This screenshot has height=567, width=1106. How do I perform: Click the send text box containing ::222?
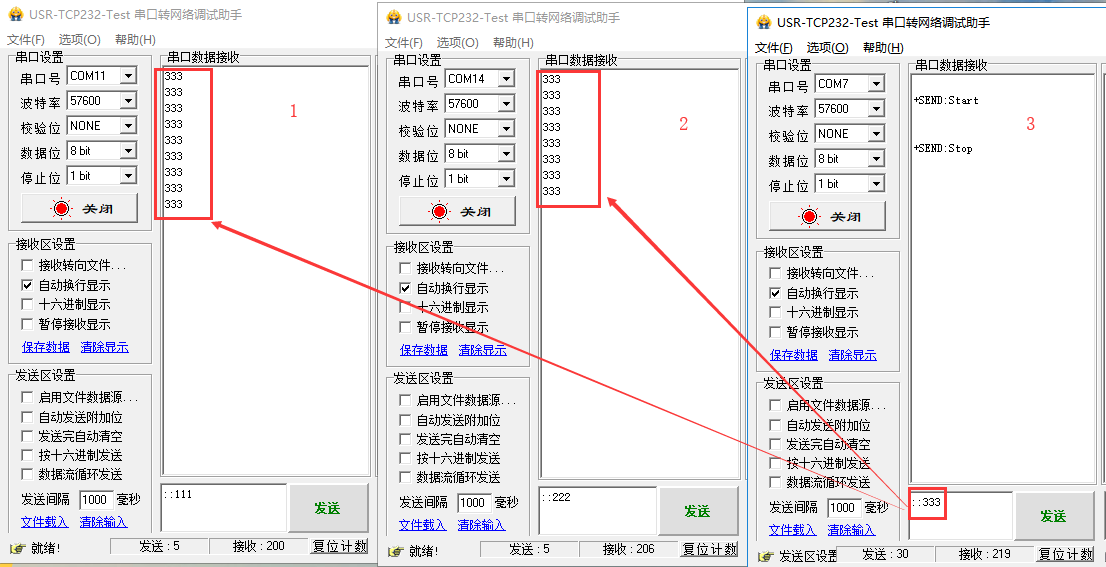pos(597,510)
